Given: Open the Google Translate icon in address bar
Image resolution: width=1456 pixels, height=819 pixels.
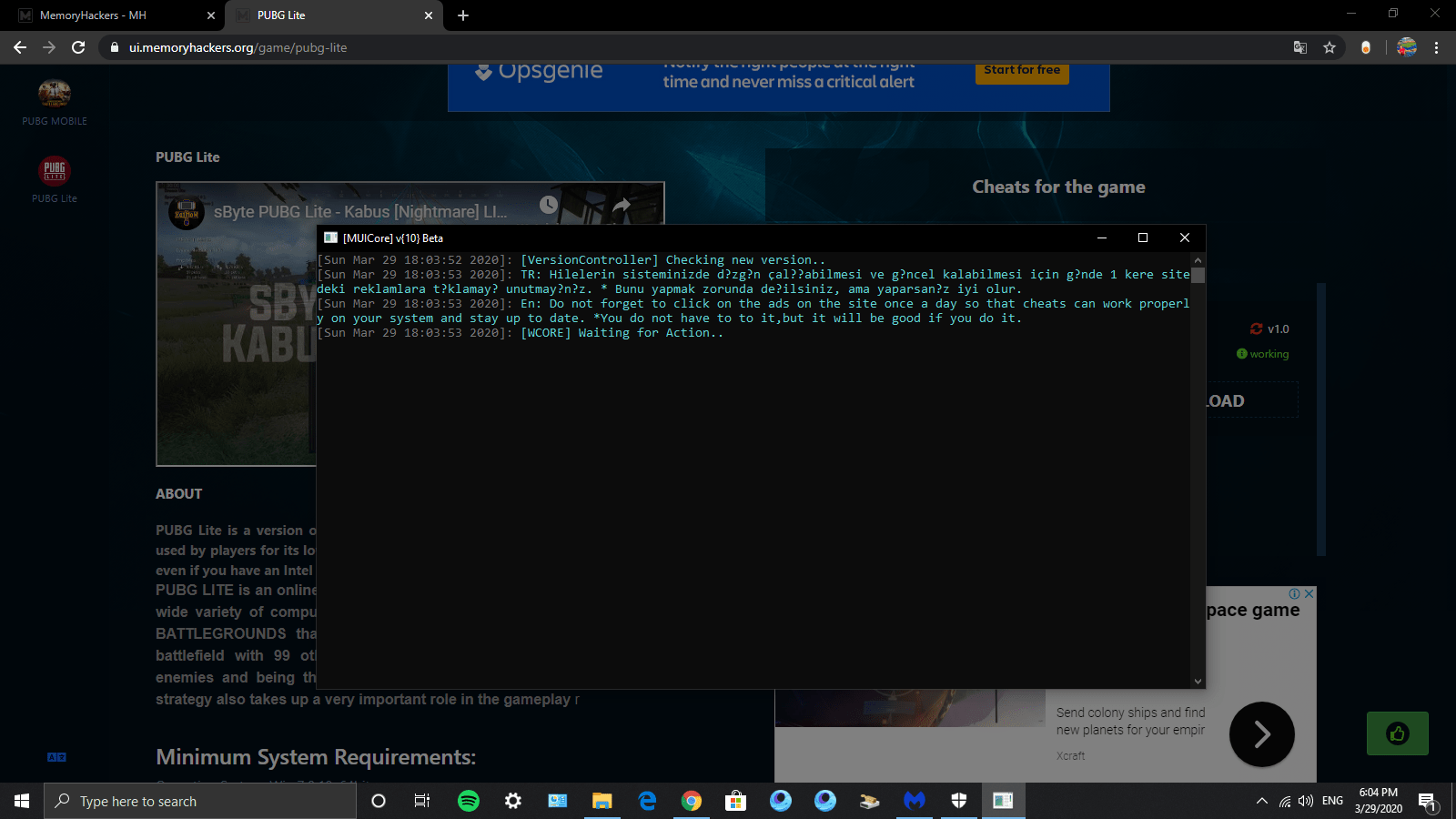Looking at the screenshot, I should (1300, 47).
